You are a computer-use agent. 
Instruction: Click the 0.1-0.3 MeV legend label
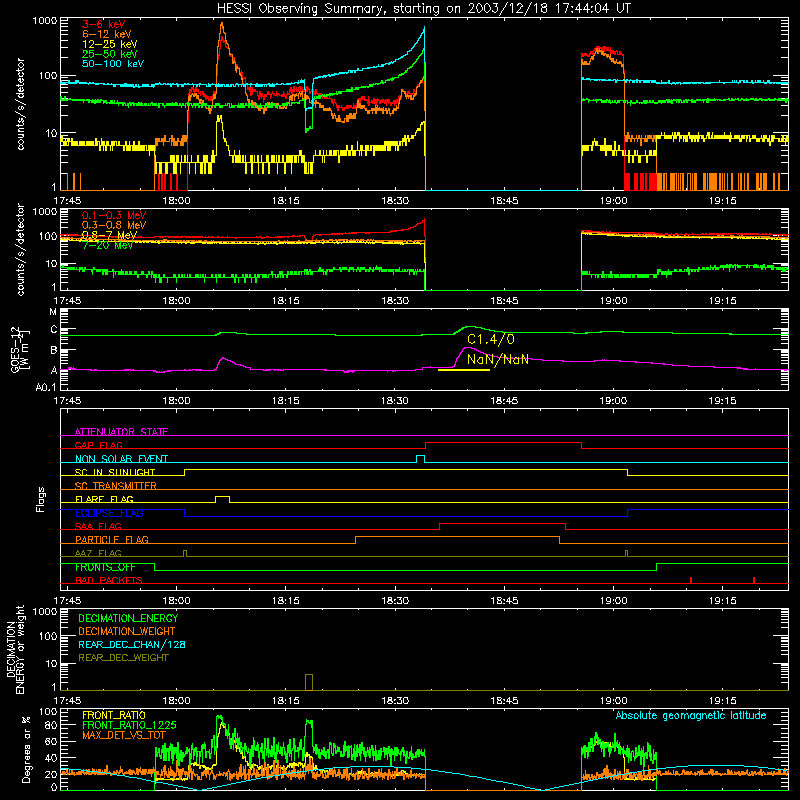click(x=114, y=216)
